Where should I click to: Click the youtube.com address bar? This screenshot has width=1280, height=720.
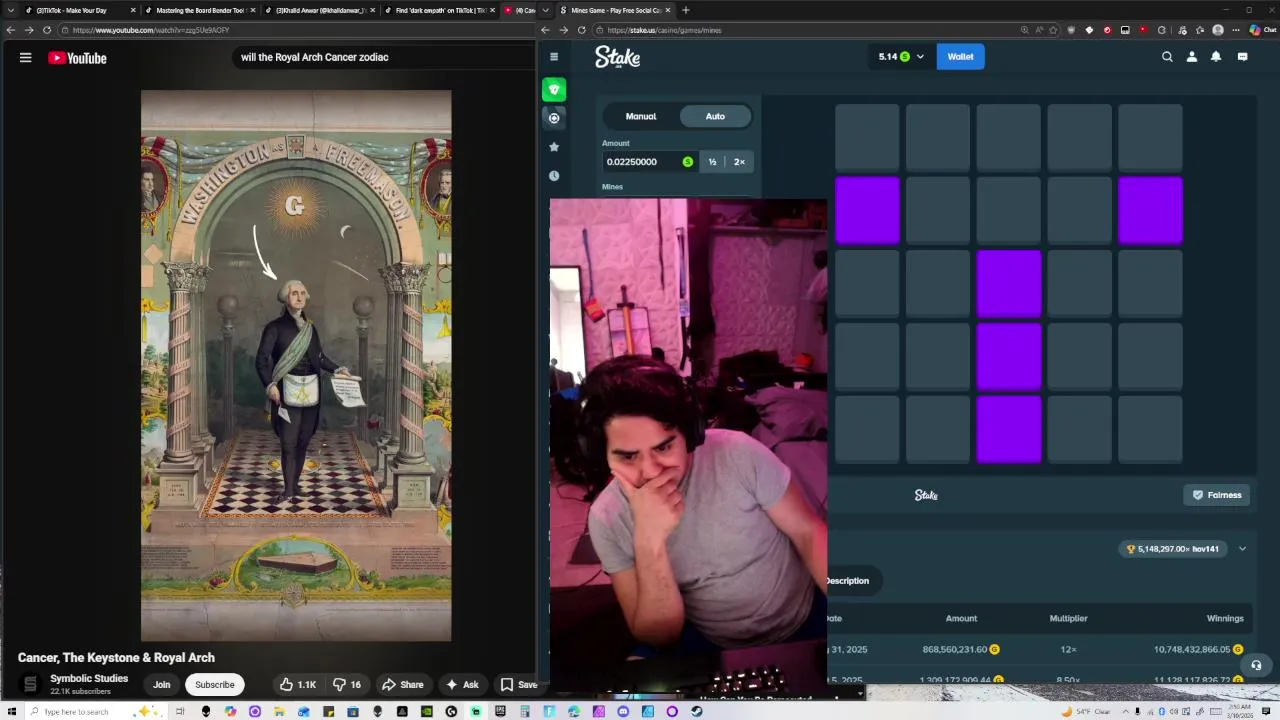[295, 30]
